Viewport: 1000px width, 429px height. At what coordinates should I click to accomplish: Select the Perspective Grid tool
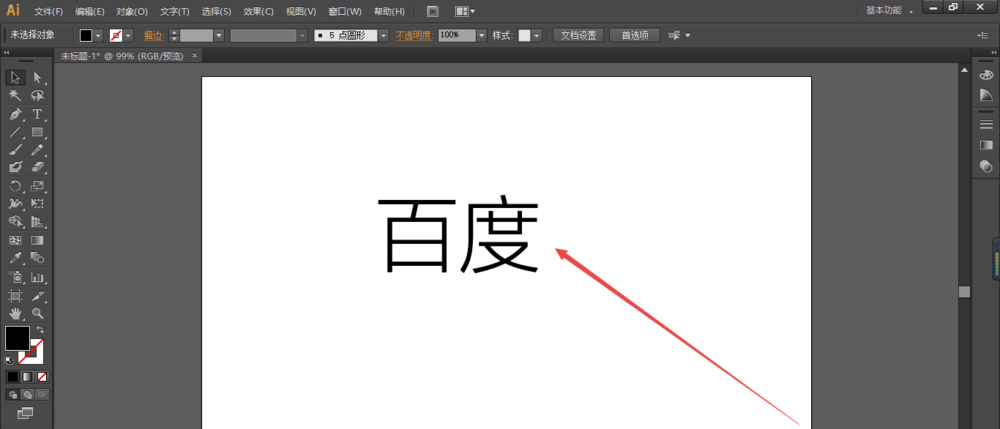(x=37, y=222)
